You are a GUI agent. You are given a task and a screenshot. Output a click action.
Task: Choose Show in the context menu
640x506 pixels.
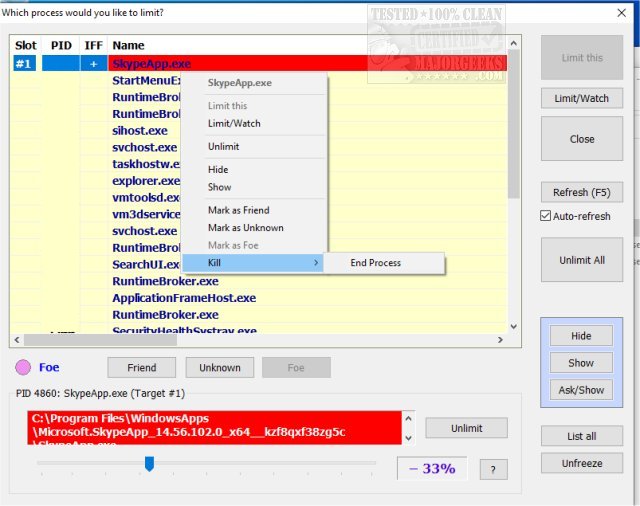[254, 187]
